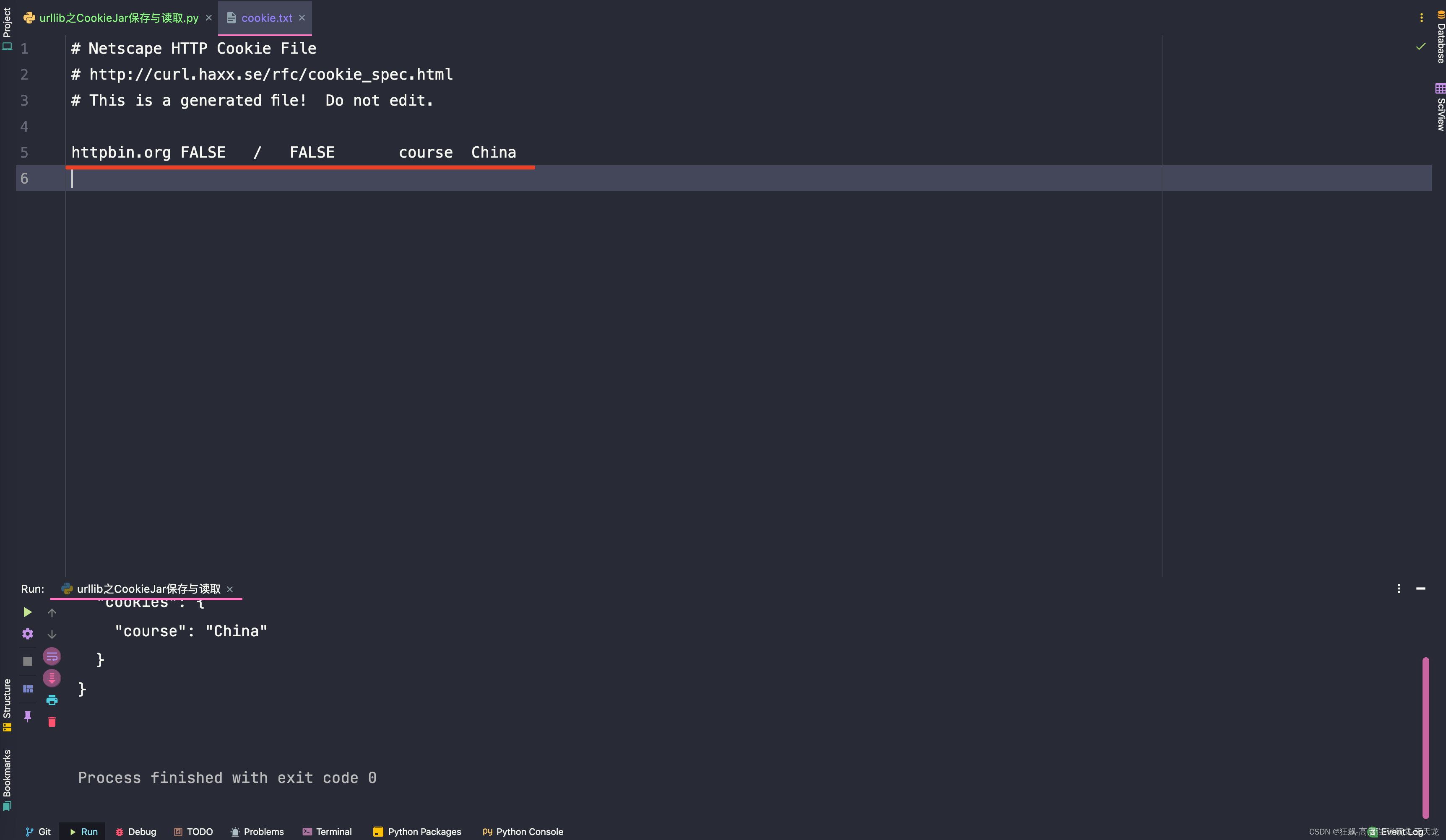Print the console output with printer icon
The height and width of the screenshot is (840, 1446).
52,700
